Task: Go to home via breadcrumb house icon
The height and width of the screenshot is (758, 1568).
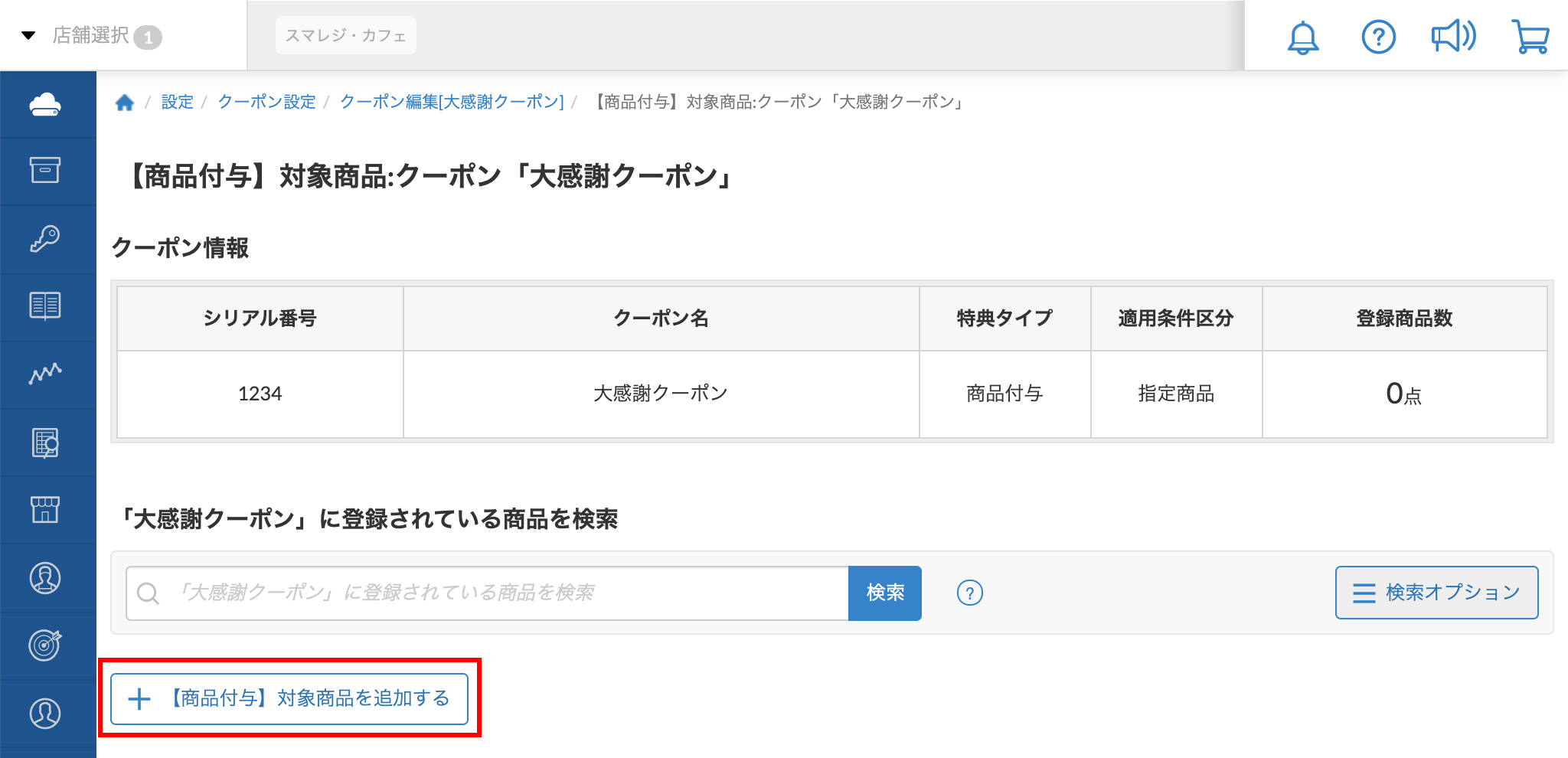Action: point(125,102)
